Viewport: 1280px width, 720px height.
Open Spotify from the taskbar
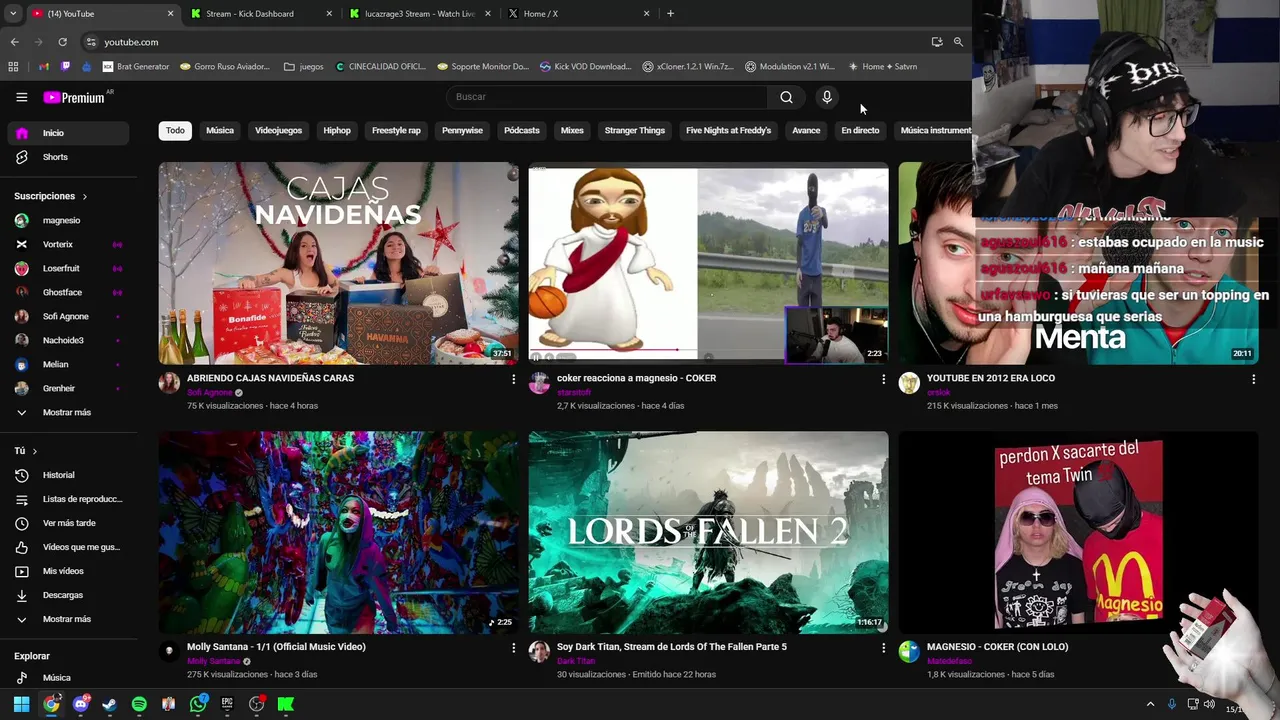pos(139,704)
